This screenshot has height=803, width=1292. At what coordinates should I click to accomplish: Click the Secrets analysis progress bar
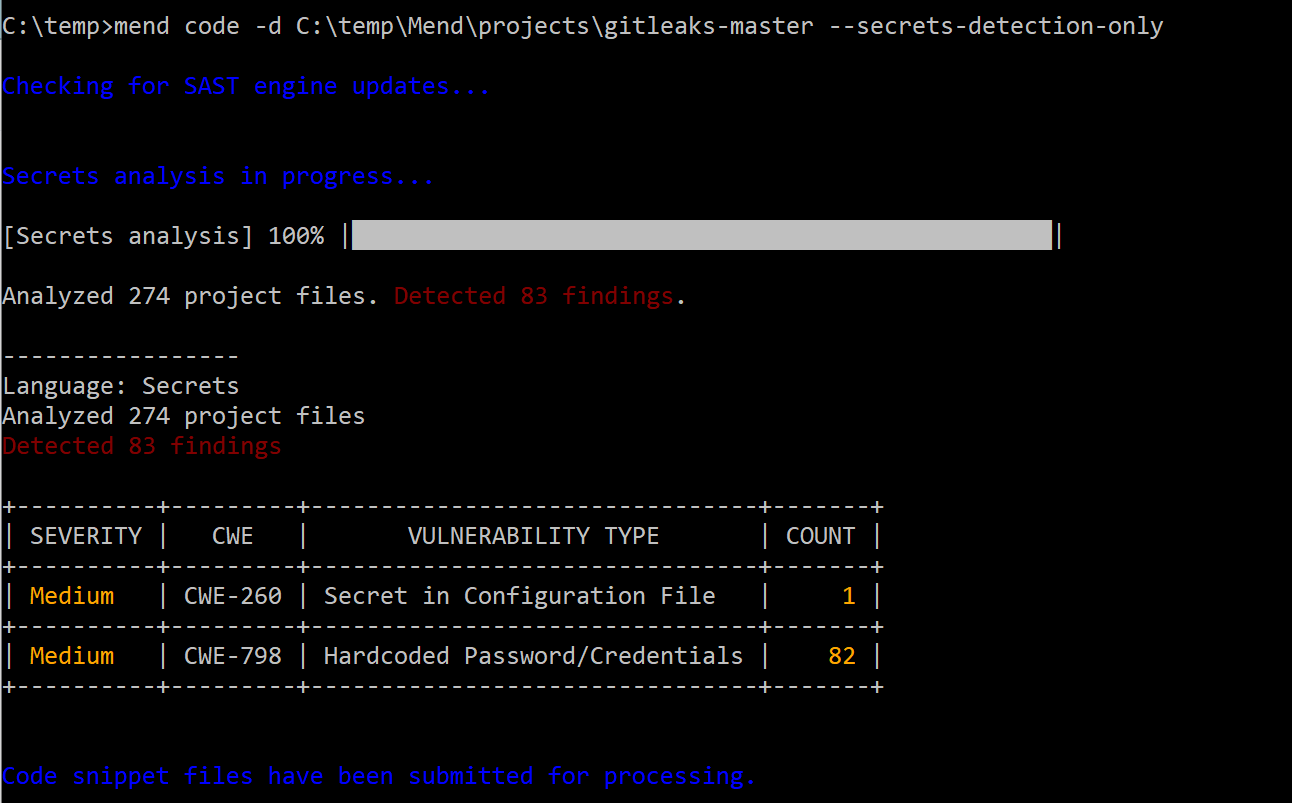pos(701,236)
